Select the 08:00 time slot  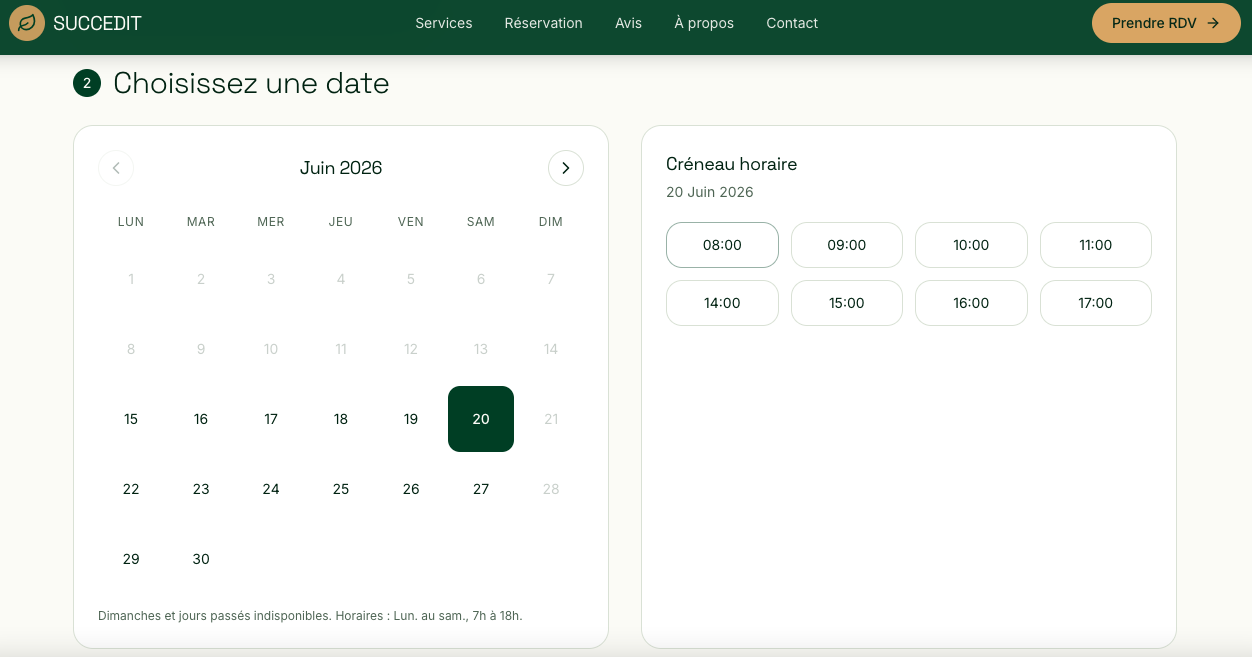click(x=722, y=245)
